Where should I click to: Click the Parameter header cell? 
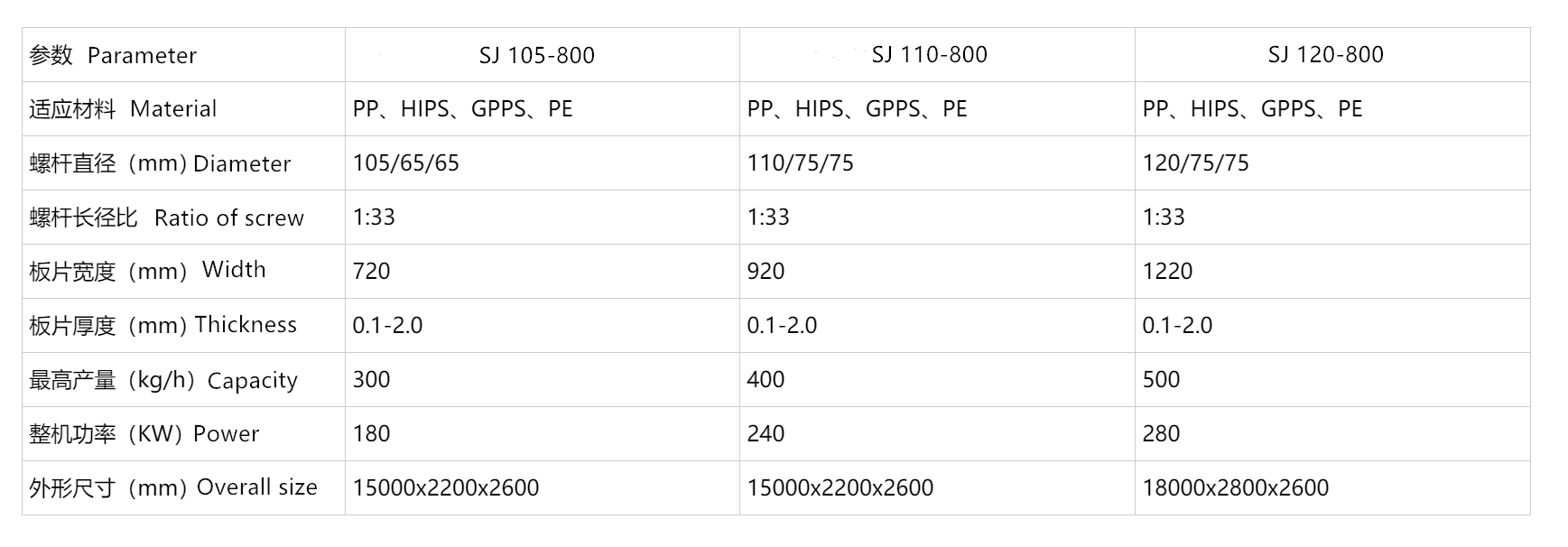113,55
